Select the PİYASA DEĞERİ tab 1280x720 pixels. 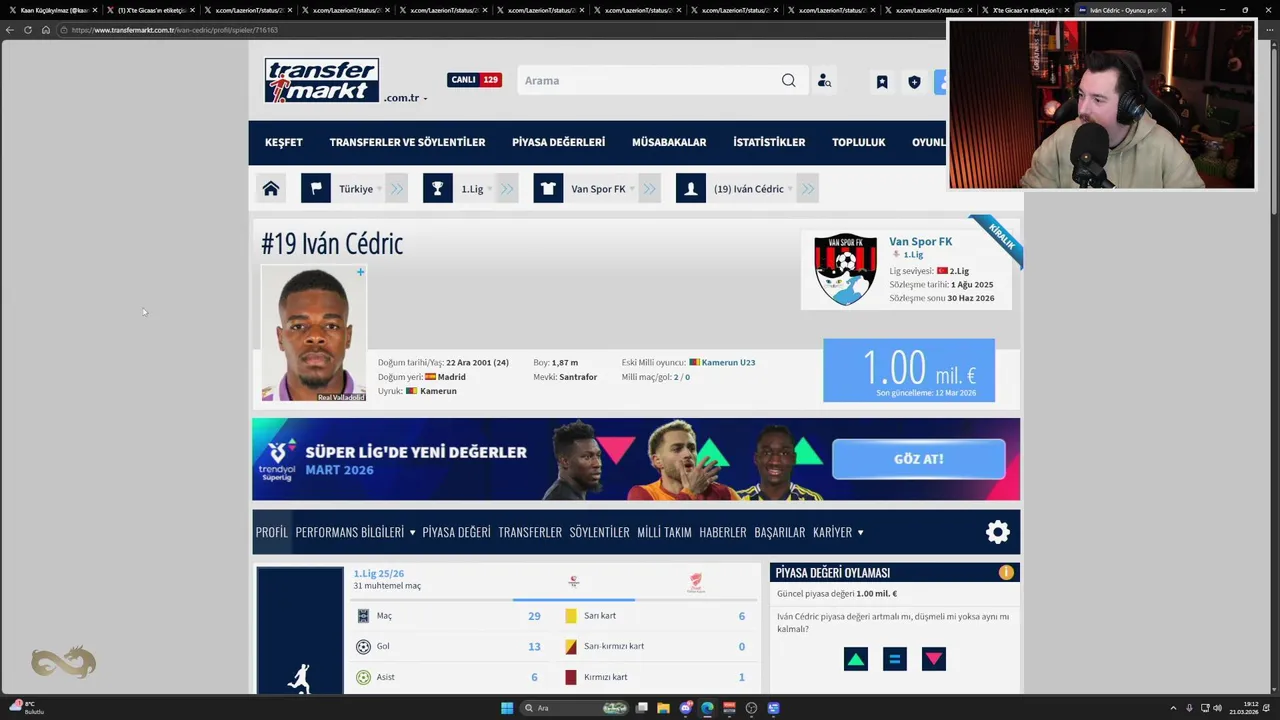pyautogui.click(x=456, y=532)
